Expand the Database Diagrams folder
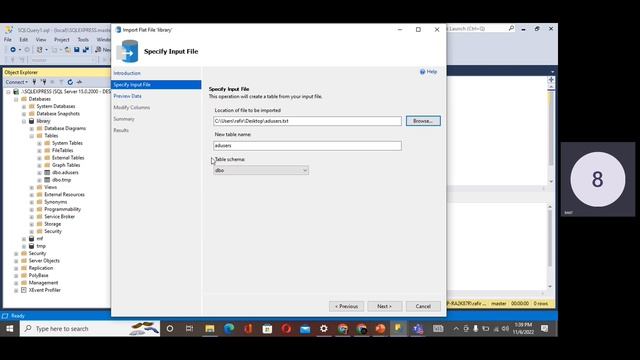 tap(31, 129)
